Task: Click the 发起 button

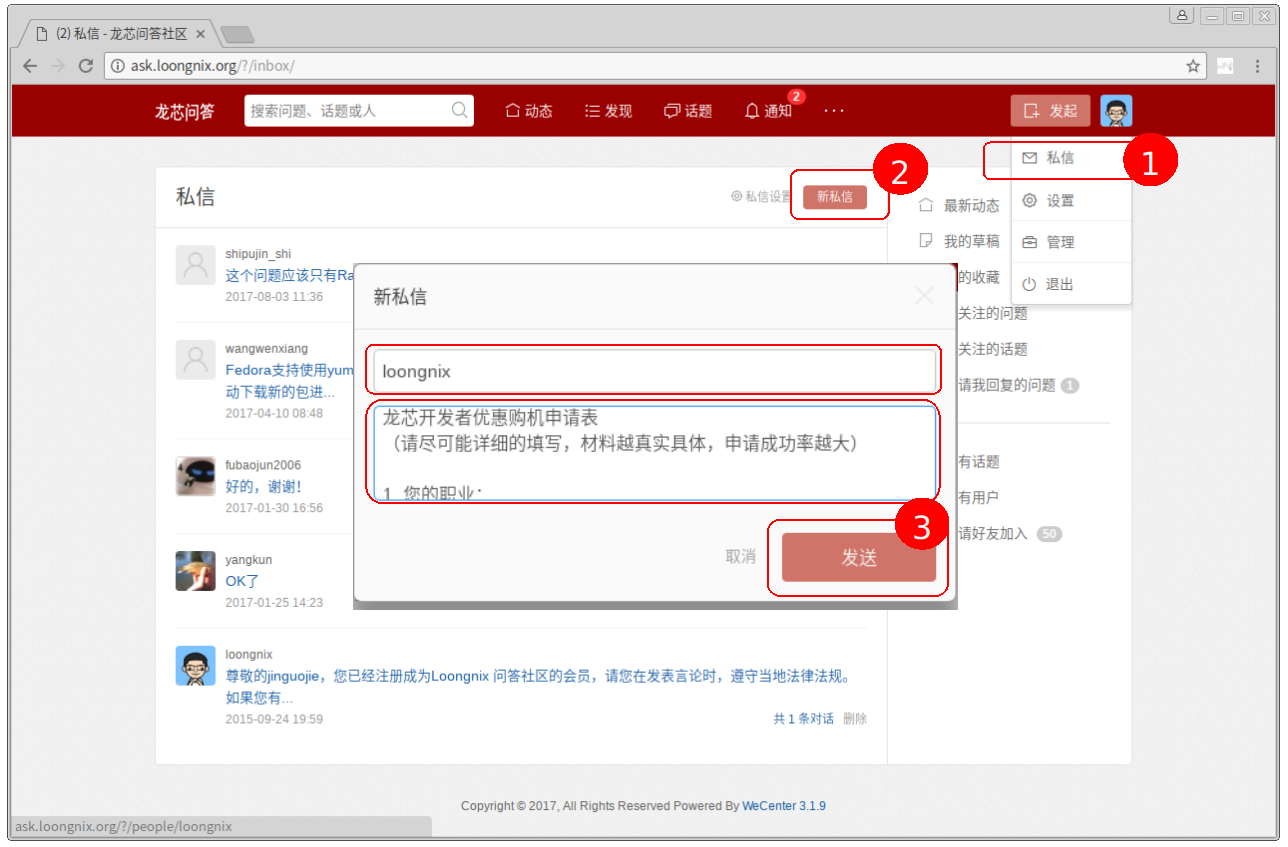Action: [x=1050, y=111]
